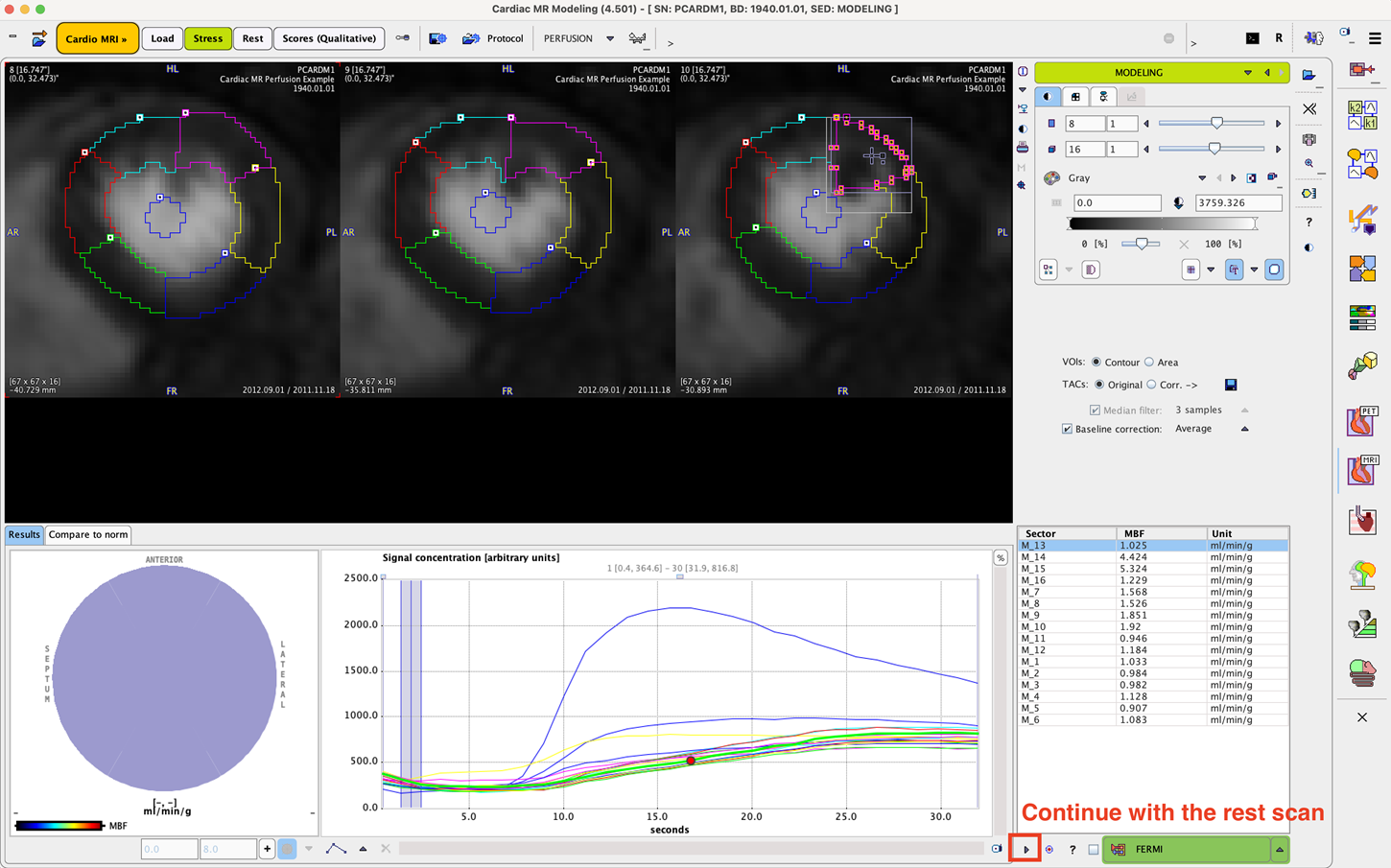The width and height of the screenshot is (1391, 868).
Task: Click the plus button beside 8.0 field
Action: pos(267,849)
